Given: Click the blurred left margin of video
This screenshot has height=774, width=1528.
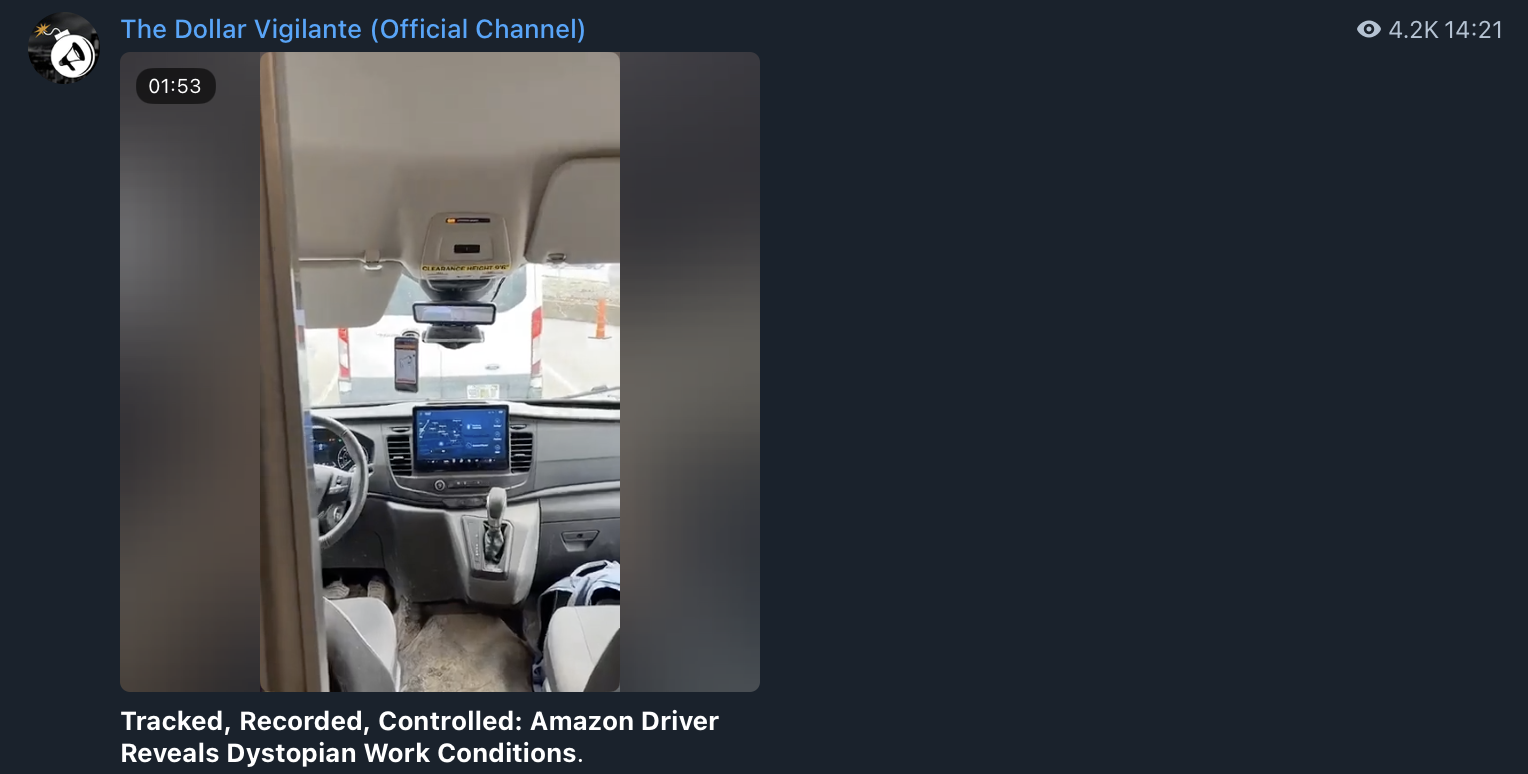Looking at the screenshot, I should point(190,372).
